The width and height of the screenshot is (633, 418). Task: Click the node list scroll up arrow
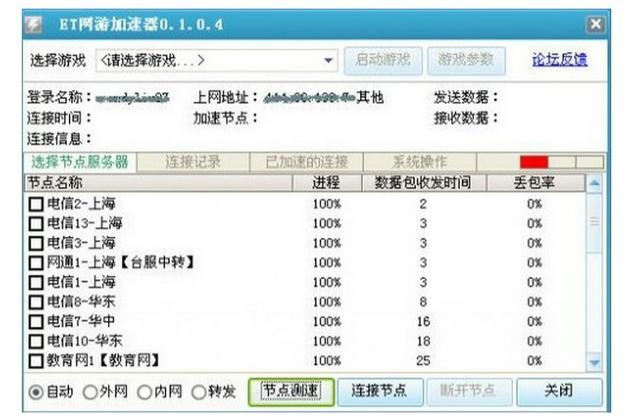(594, 184)
